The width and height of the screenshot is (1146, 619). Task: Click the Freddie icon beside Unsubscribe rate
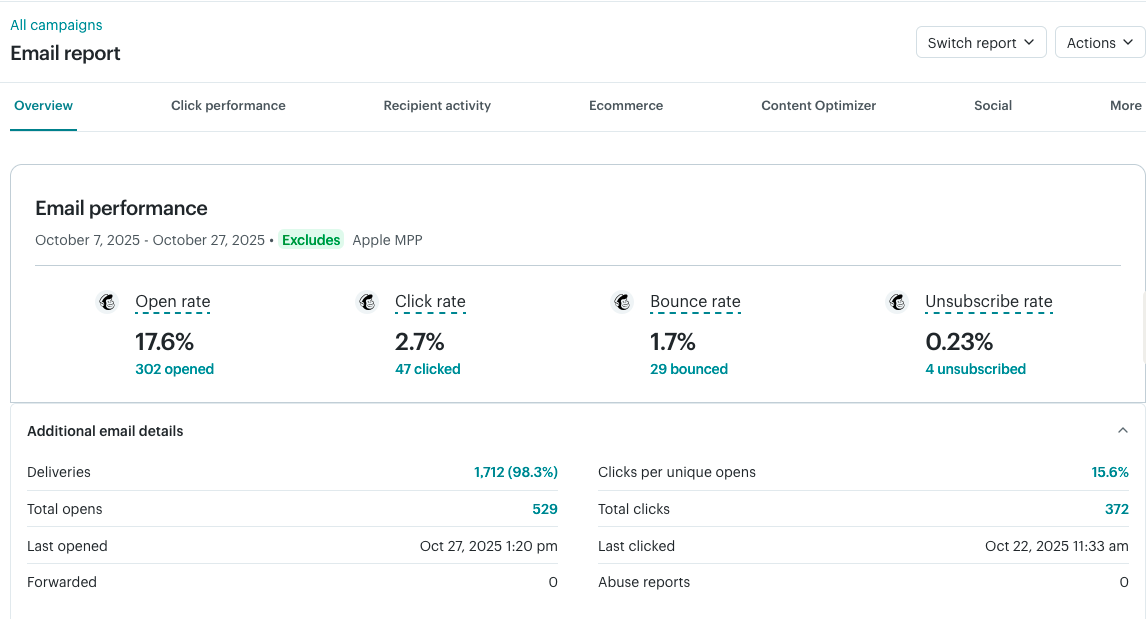tap(896, 301)
